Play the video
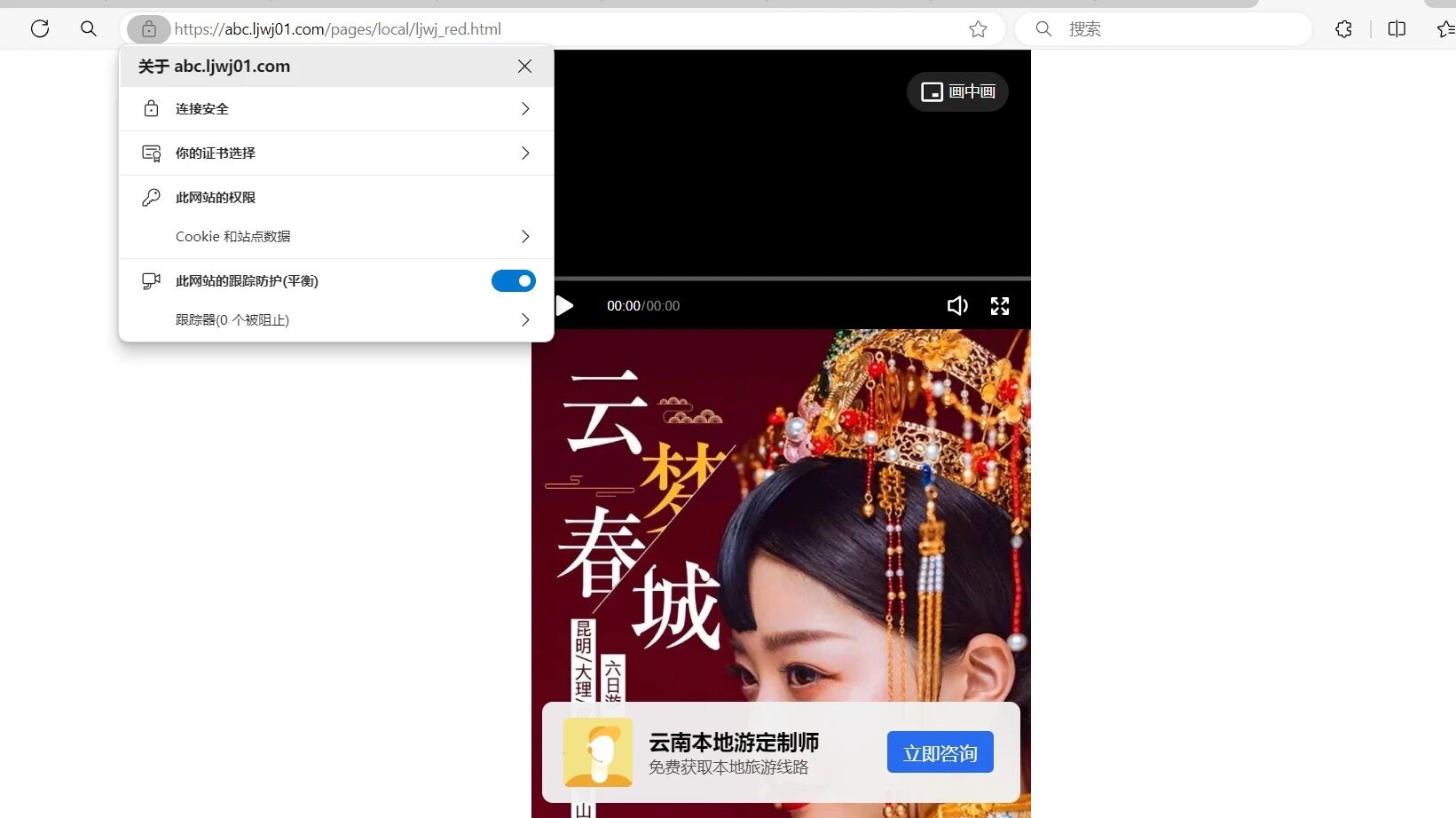 [x=565, y=306]
